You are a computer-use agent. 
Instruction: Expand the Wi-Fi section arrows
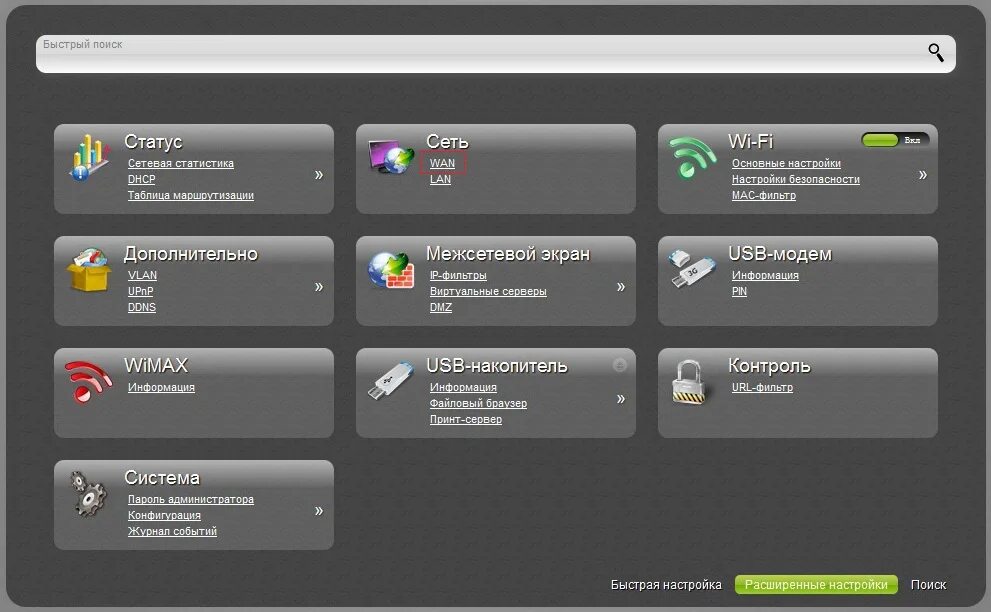click(923, 174)
